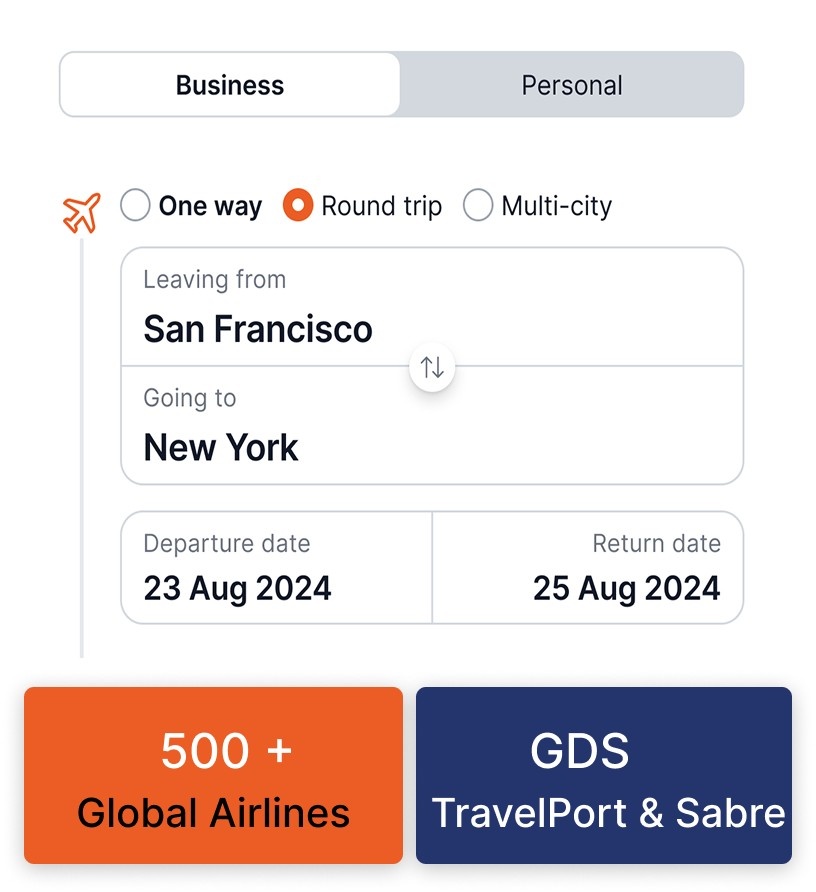Choose the Round trip option
Viewport: 816px width, 892px height.
[298, 206]
